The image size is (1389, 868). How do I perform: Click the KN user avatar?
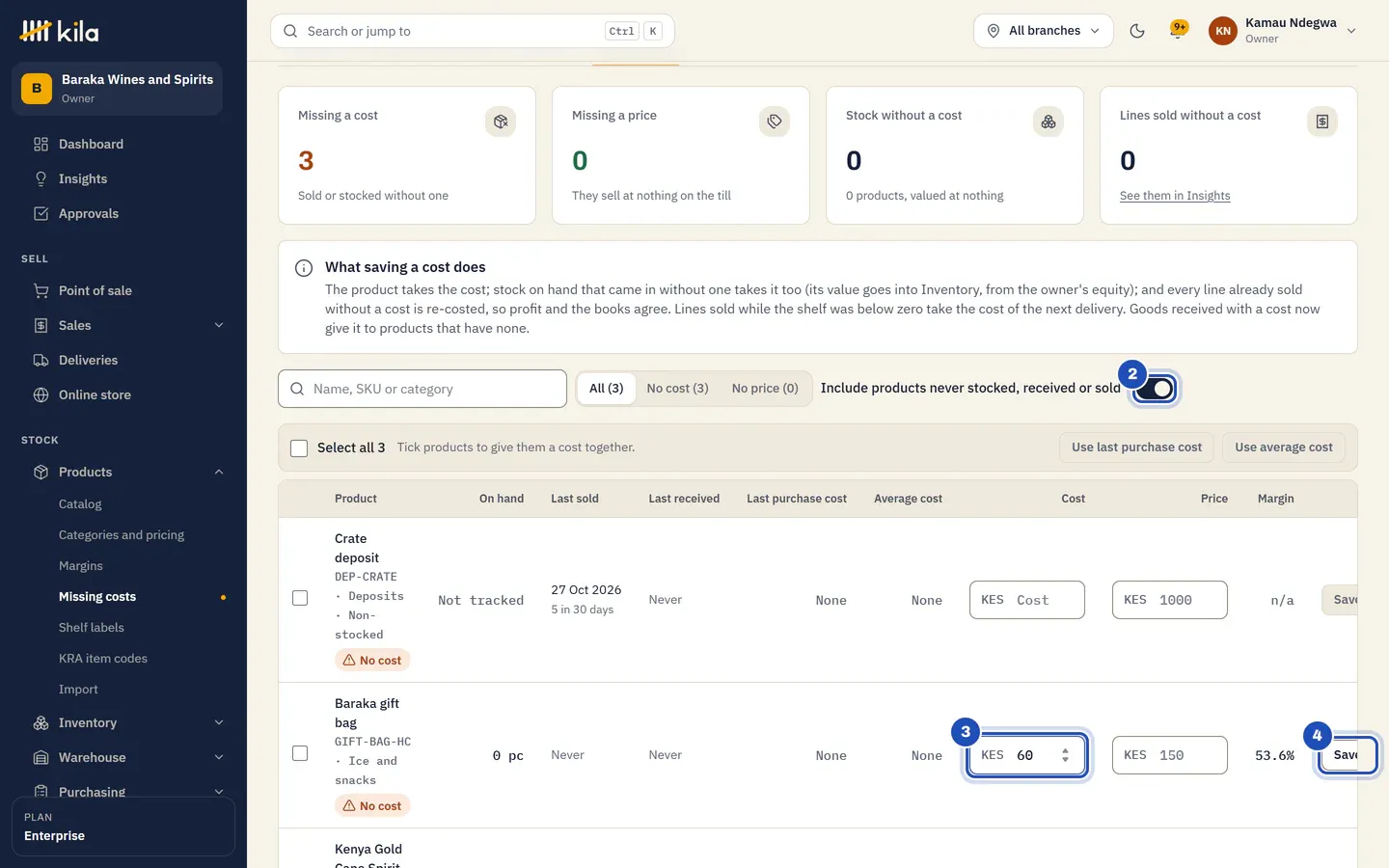(x=1223, y=31)
